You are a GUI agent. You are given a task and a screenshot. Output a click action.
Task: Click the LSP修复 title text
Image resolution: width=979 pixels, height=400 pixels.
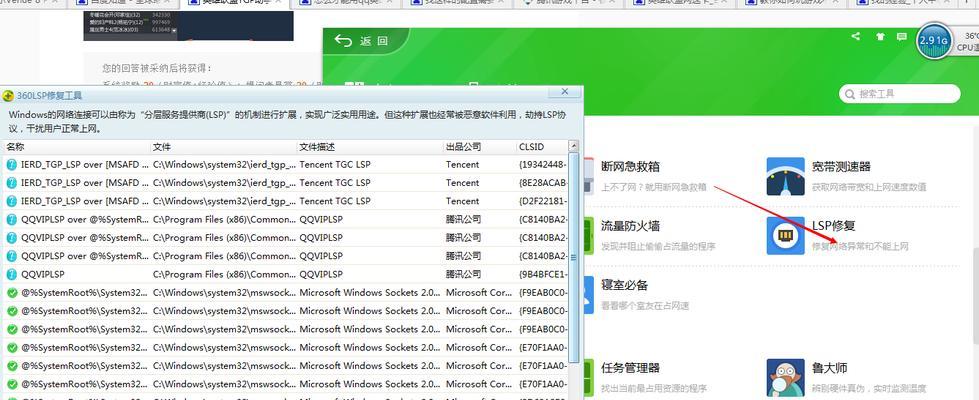point(834,226)
